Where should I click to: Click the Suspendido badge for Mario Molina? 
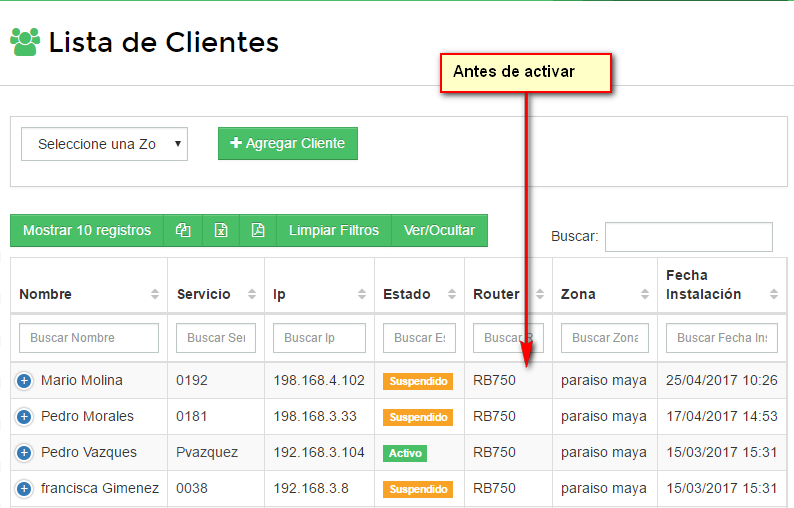418,381
